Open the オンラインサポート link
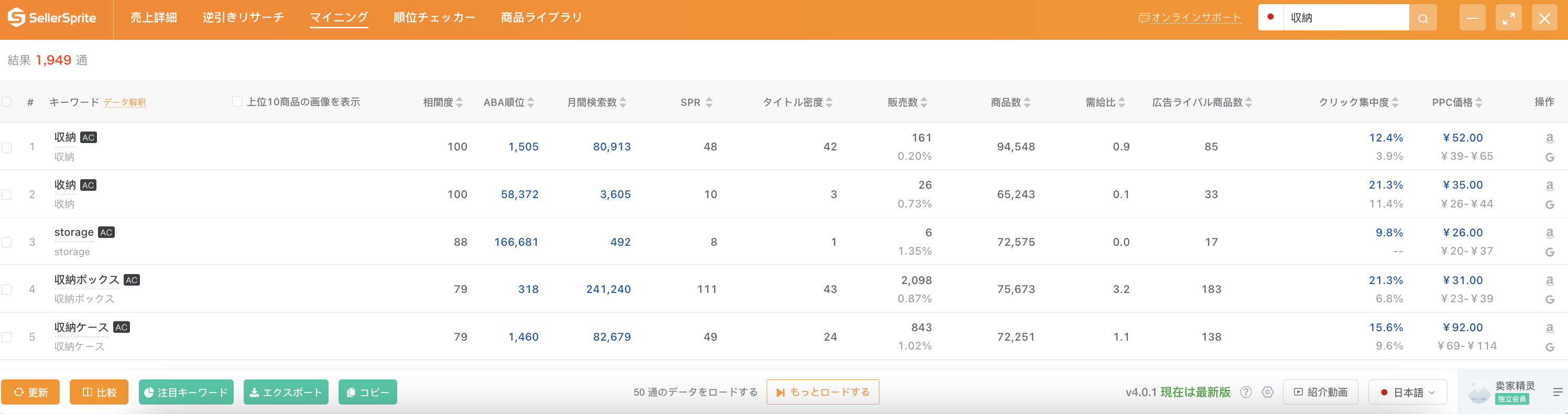1568x414 pixels. [1190, 18]
